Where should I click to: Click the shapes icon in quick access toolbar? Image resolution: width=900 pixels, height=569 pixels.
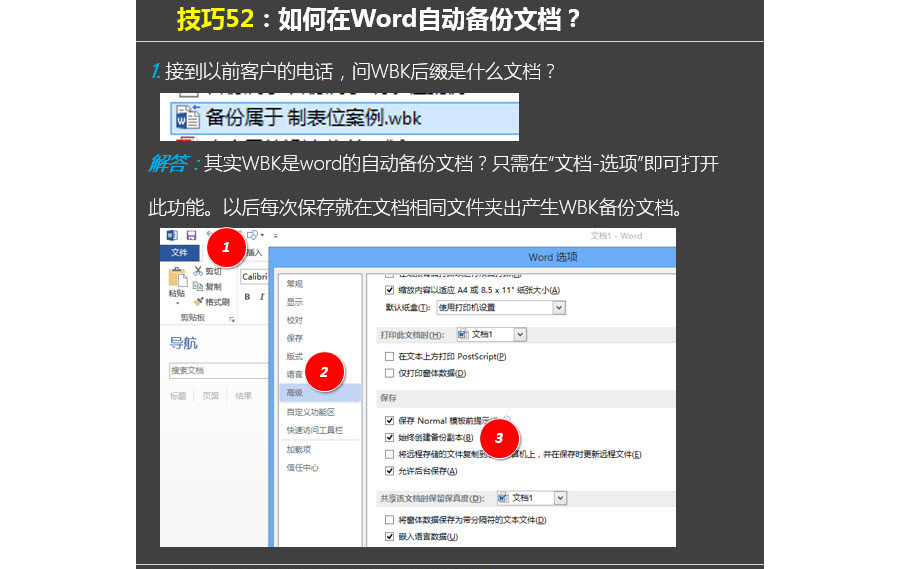click(252, 235)
